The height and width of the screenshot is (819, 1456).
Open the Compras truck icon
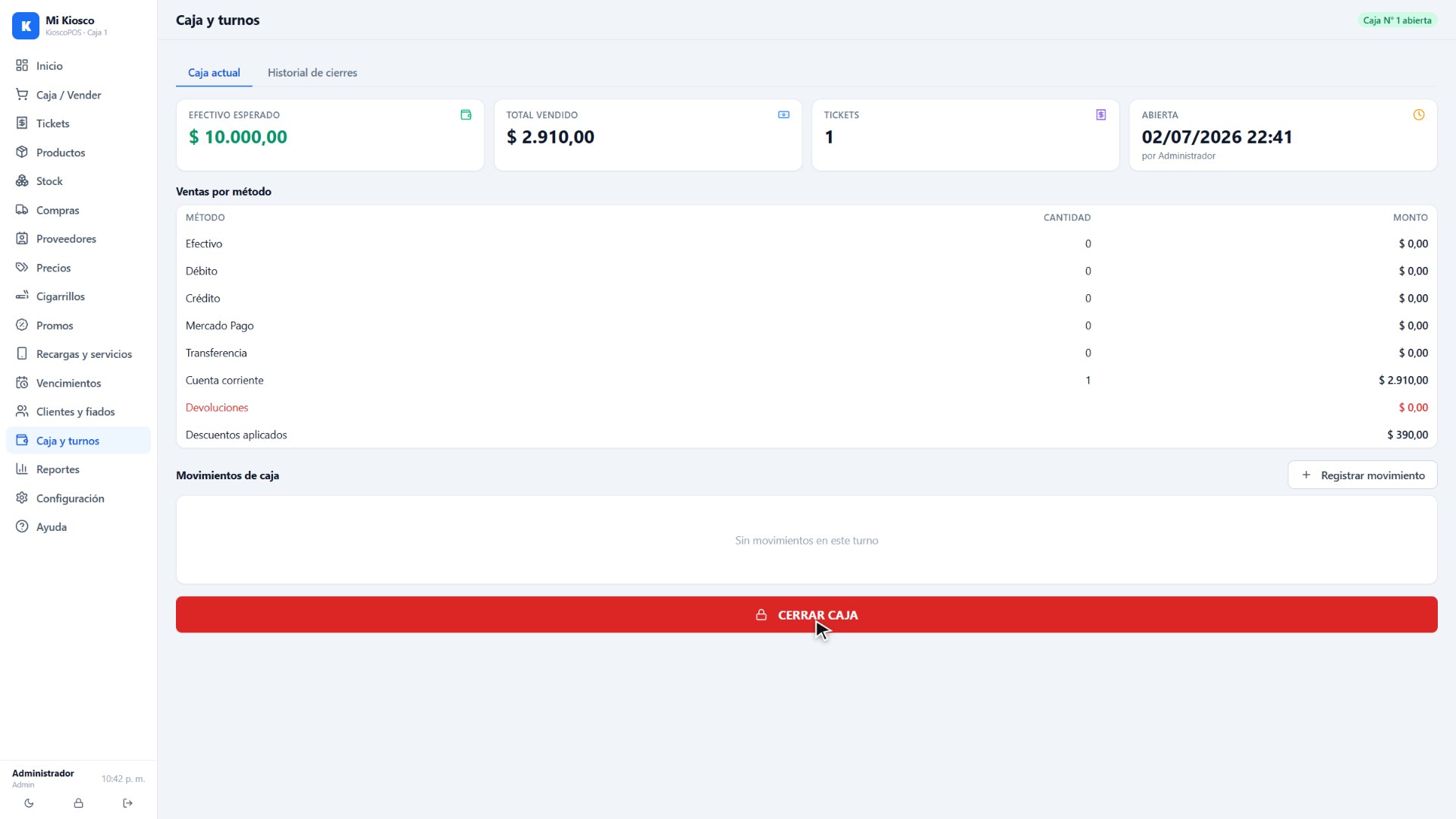tap(22, 210)
